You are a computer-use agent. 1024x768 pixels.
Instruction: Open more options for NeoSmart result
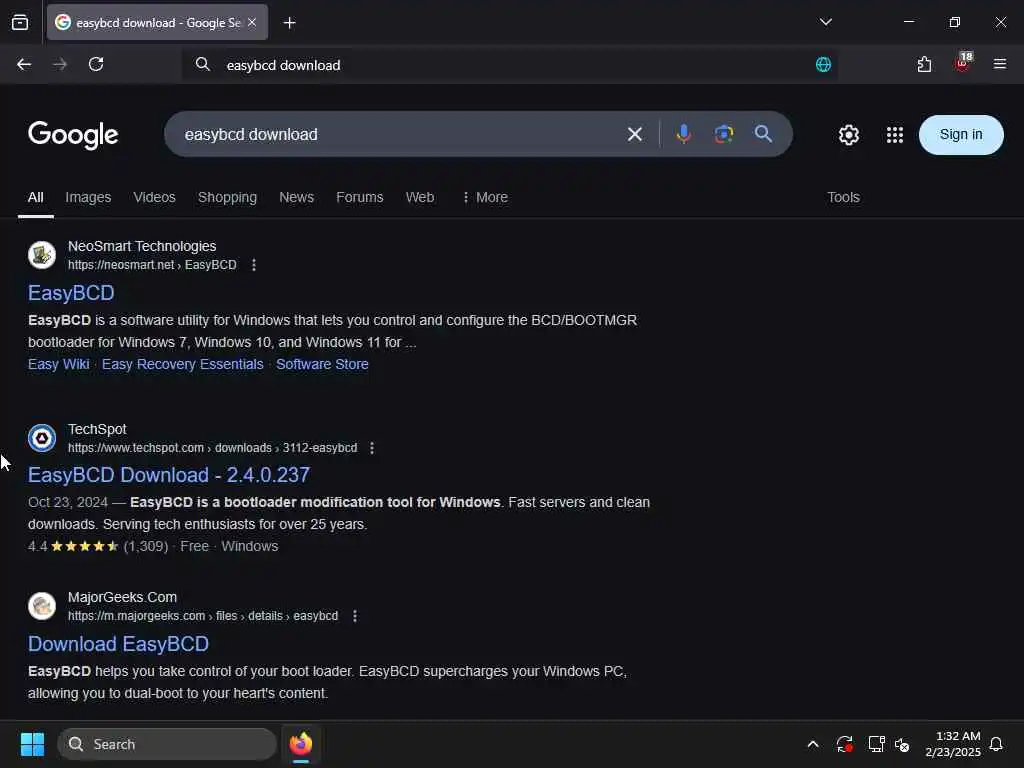pyautogui.click(x=253, y=264)
